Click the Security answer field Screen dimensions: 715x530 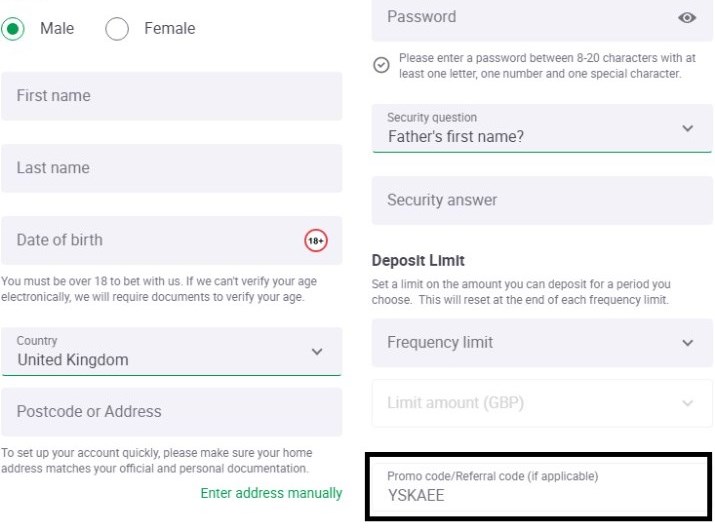pyautogui.click(x=542, y=200)
